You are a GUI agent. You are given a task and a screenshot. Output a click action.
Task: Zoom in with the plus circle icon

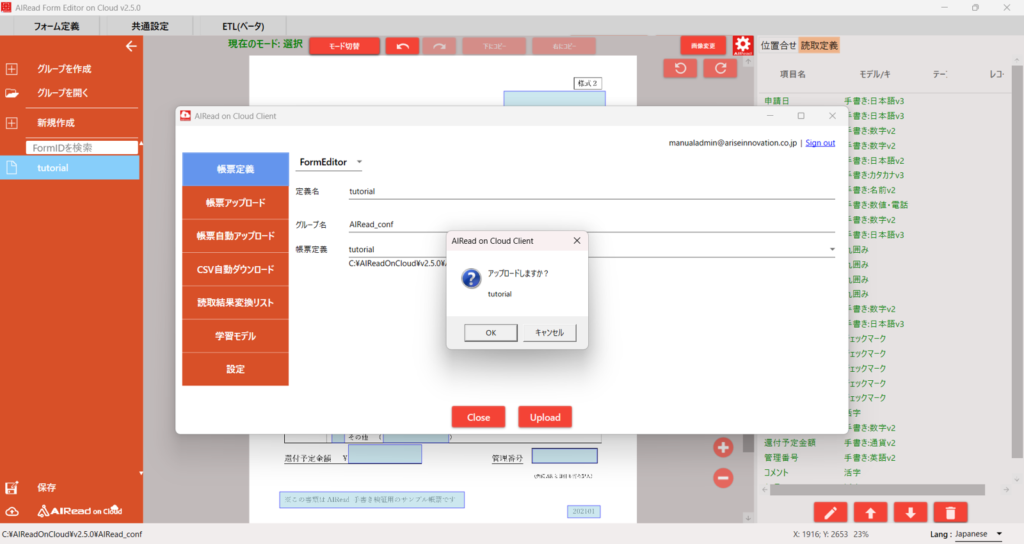pyautogui.click(x=723, y=447)
